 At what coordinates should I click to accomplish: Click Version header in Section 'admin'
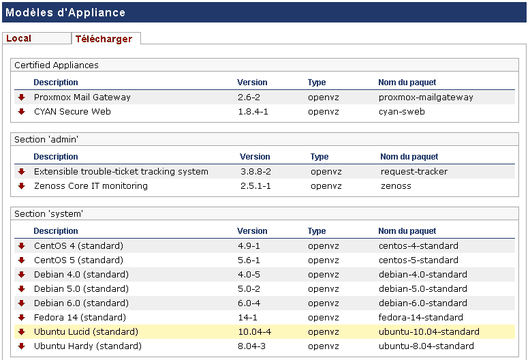pyautogui.click(x=255, y=157)
